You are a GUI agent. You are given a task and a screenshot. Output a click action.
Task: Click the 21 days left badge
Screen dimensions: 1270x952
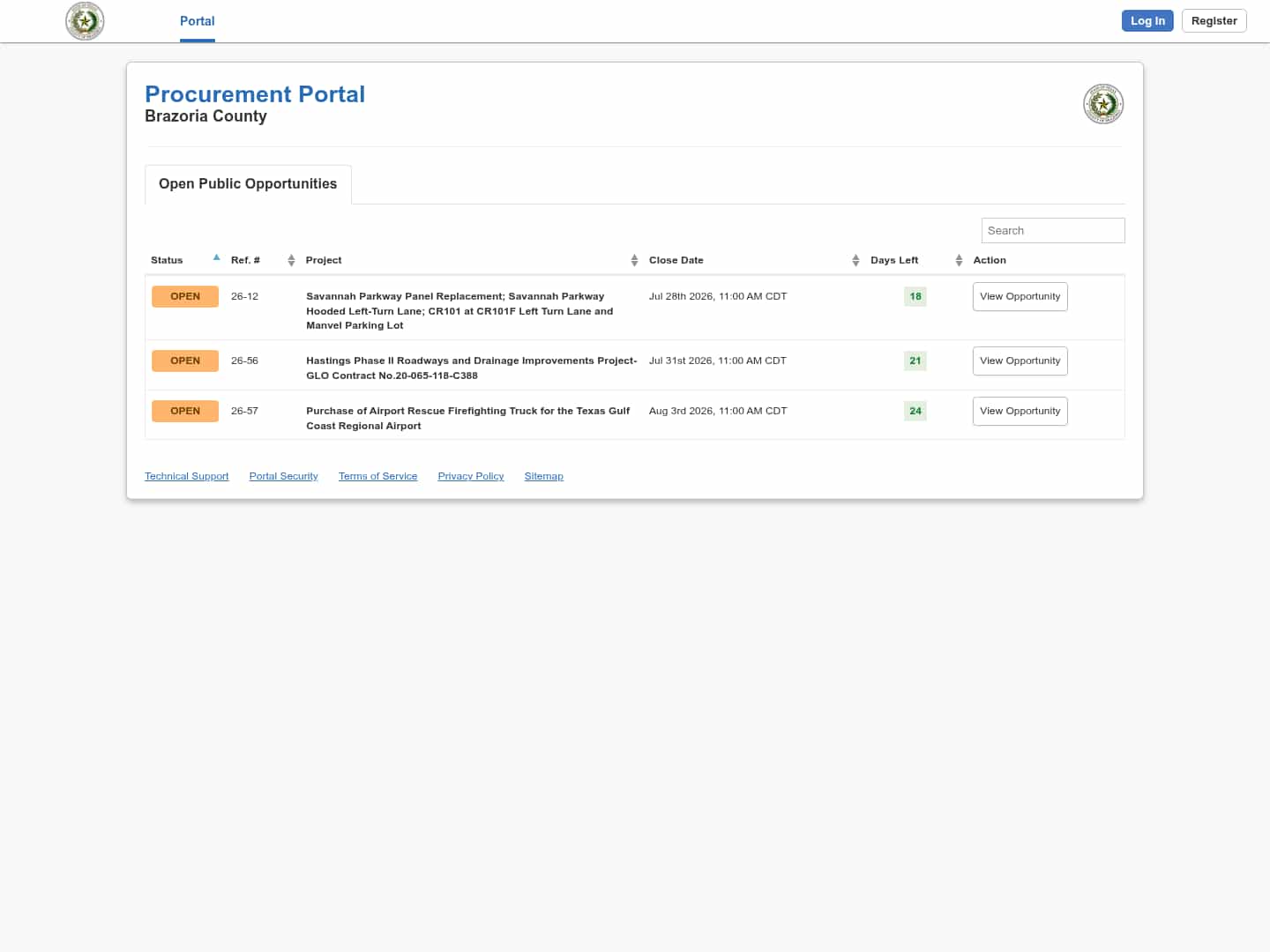915,361
